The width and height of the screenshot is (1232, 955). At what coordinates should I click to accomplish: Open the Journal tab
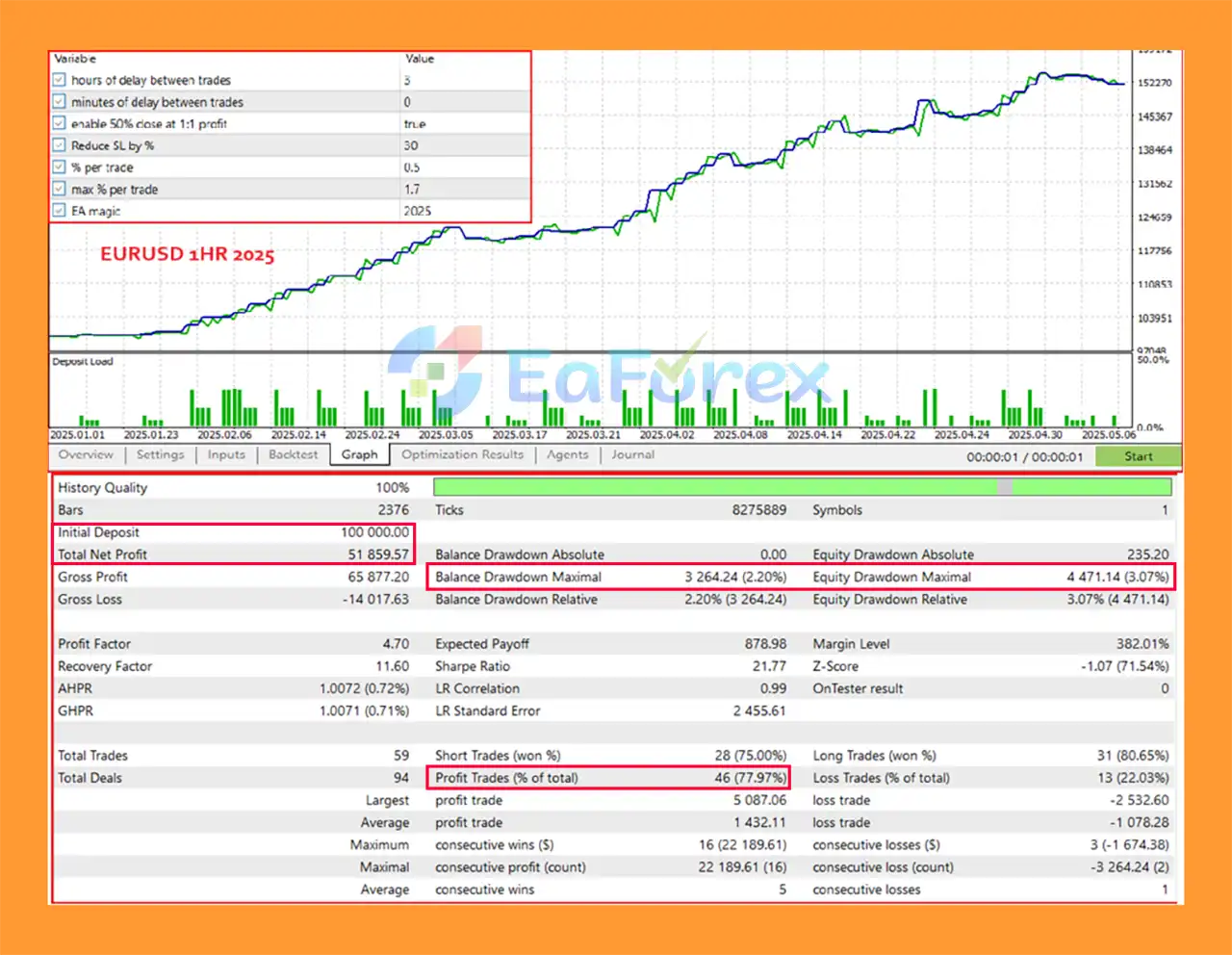[x=632, y=454]
